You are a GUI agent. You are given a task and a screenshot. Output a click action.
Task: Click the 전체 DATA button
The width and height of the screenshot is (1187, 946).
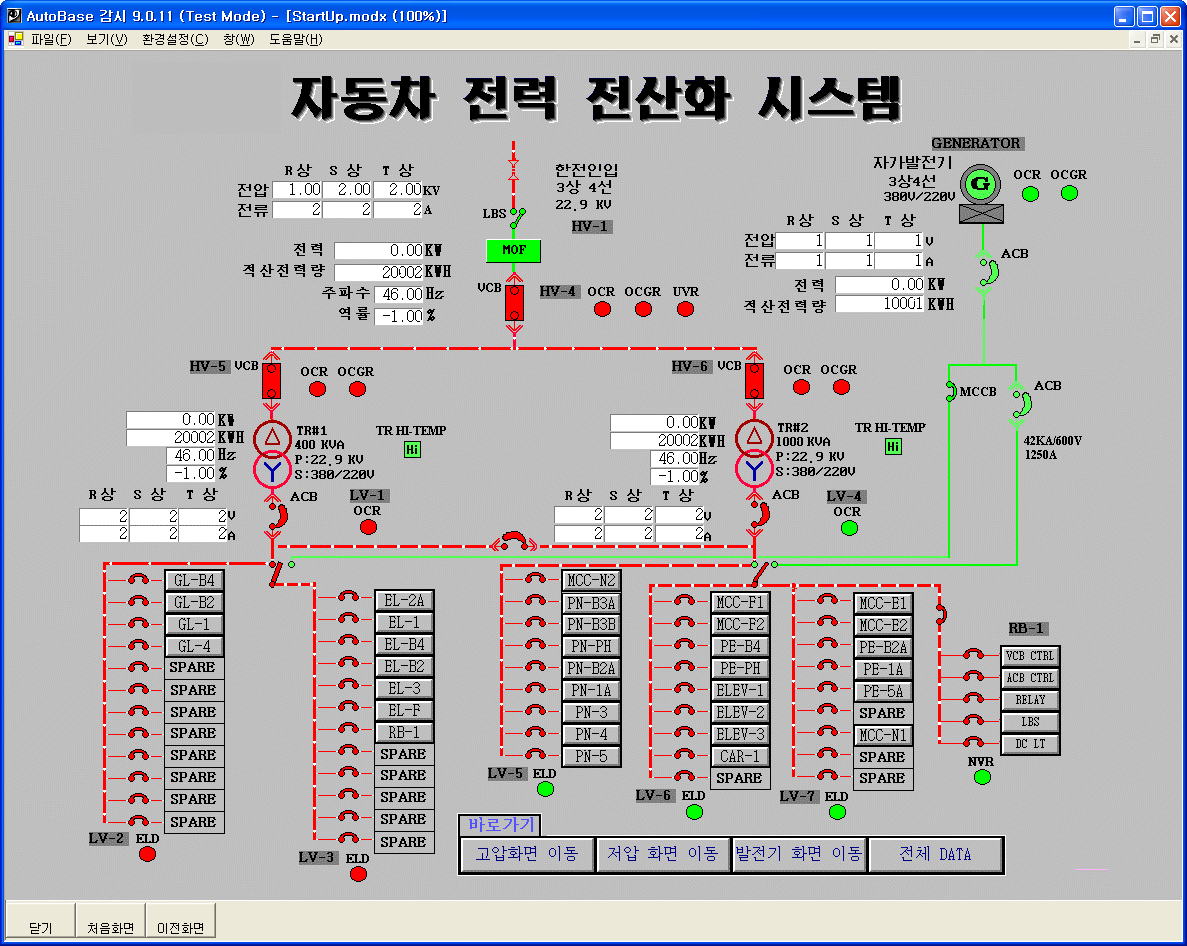pyautogui.click(x=935, y=855)
